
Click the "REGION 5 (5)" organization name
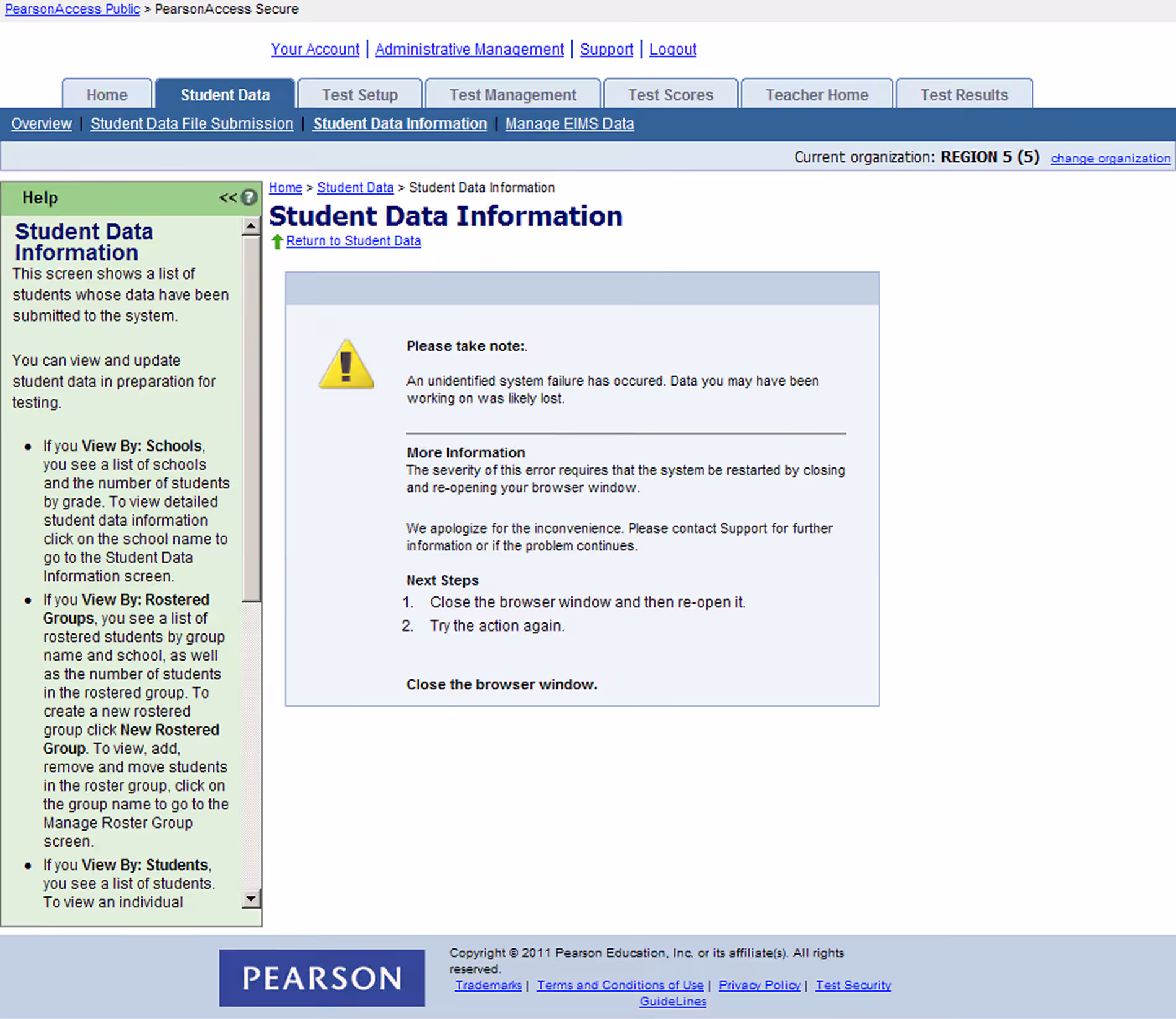(990, 157)
